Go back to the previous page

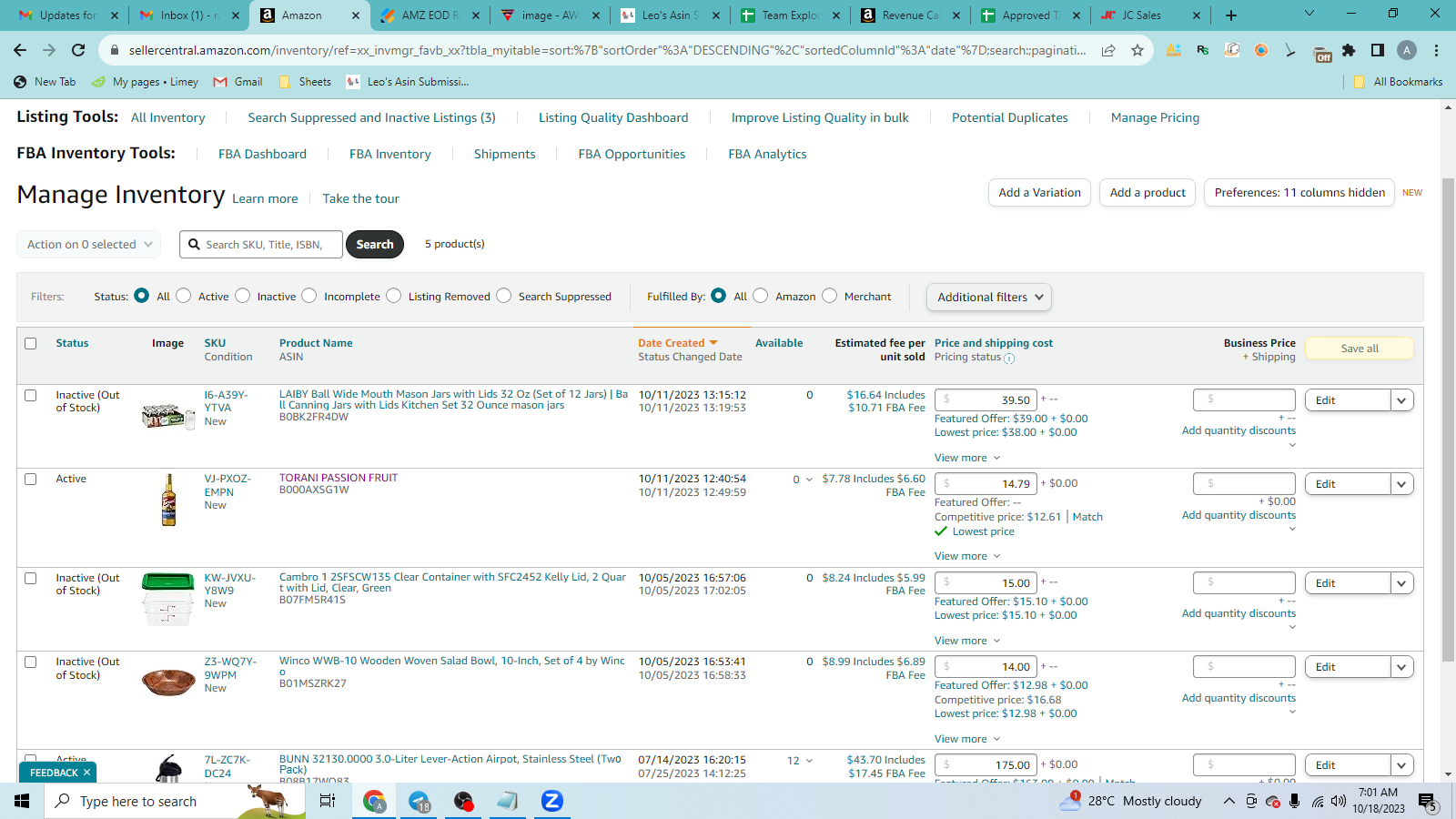(20, 50)
